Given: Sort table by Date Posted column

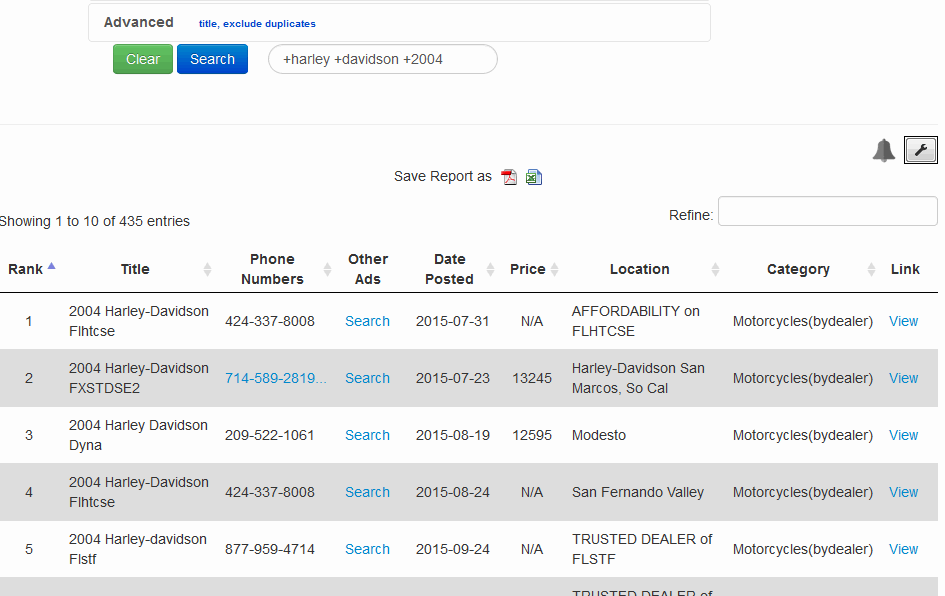Looking at the screenshot, I should coord(450,269).
